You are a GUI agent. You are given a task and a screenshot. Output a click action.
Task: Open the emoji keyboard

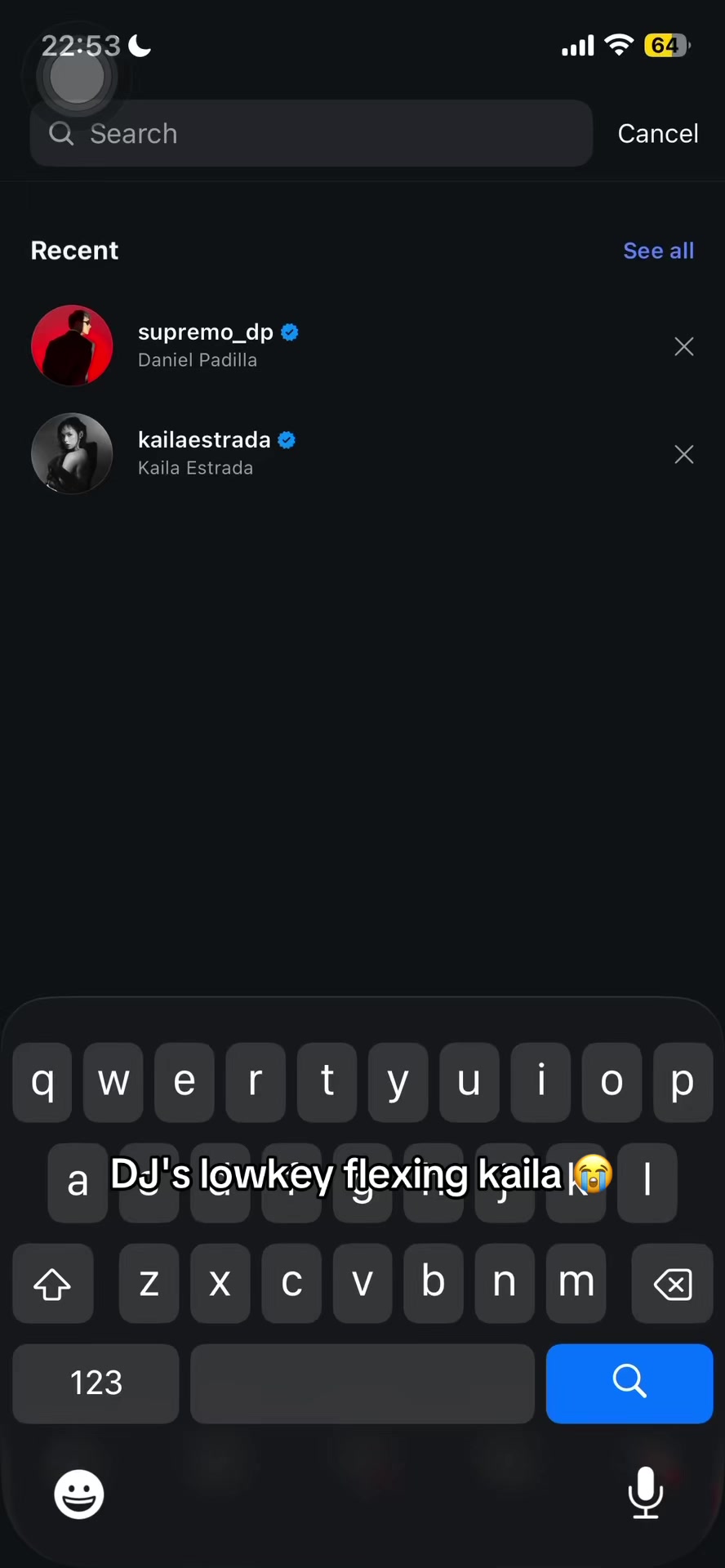79,1494
